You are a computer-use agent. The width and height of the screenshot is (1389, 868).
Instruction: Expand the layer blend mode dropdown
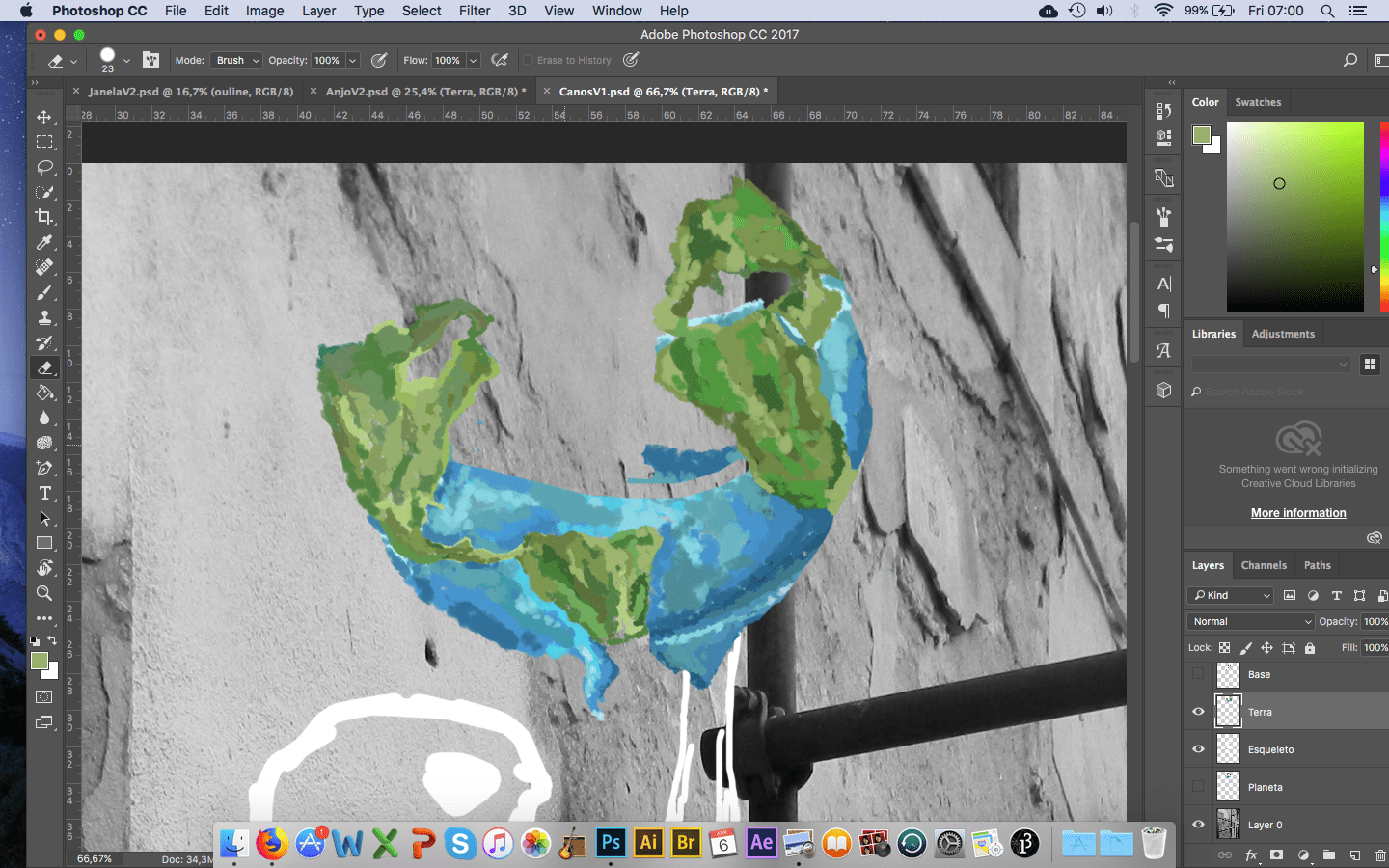[x=1250, y=622]
